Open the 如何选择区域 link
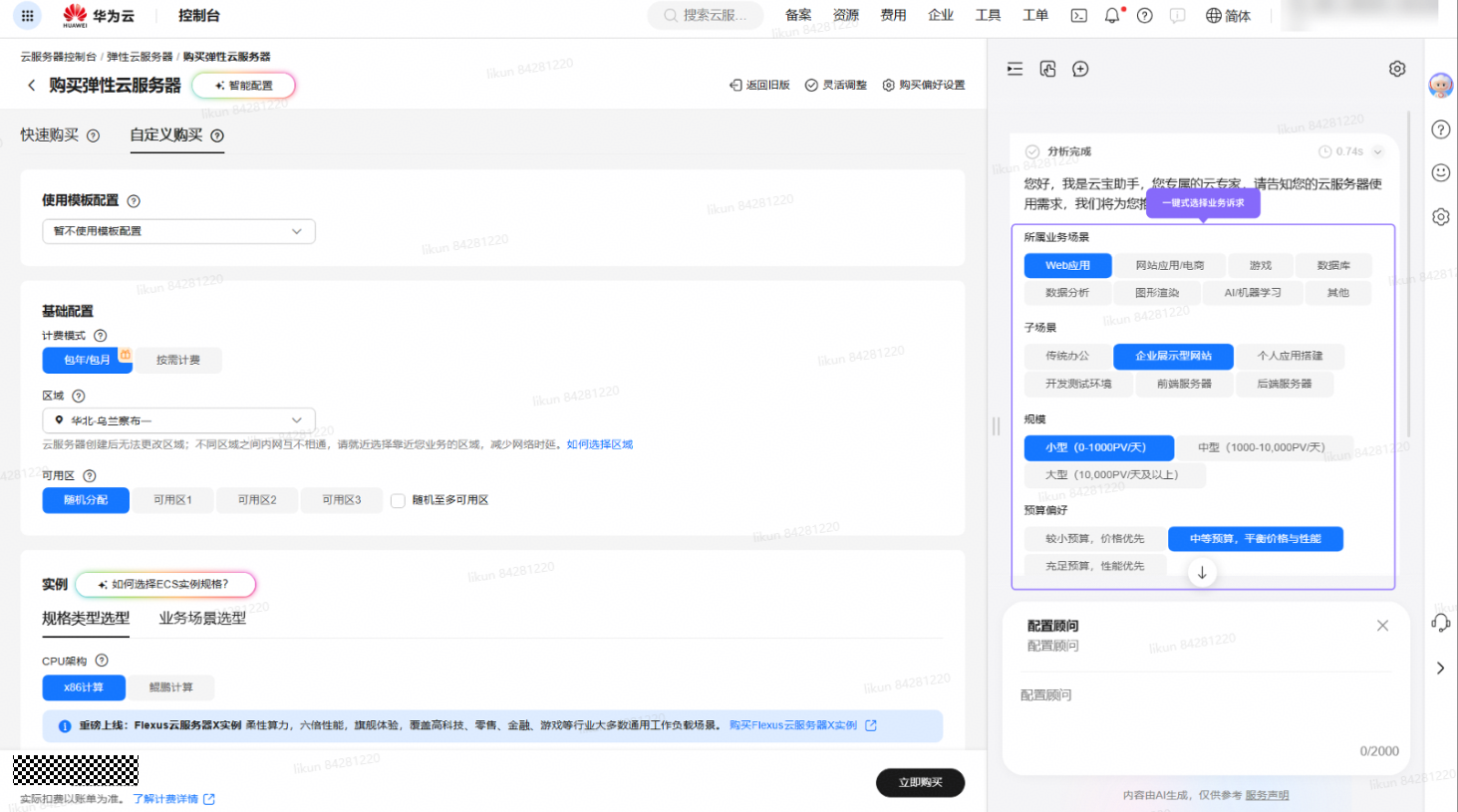 click(600, 444)
